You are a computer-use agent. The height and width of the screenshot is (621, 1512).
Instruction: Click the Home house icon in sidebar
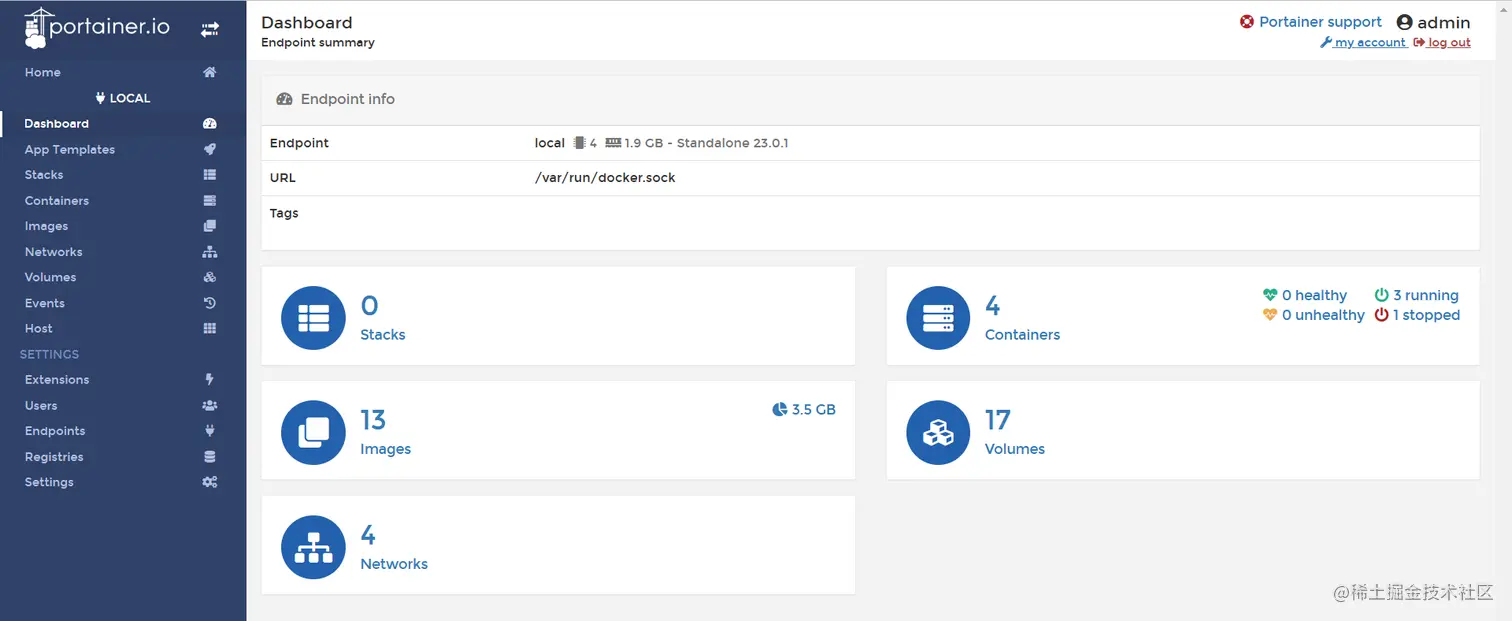(x=210, y=72)
